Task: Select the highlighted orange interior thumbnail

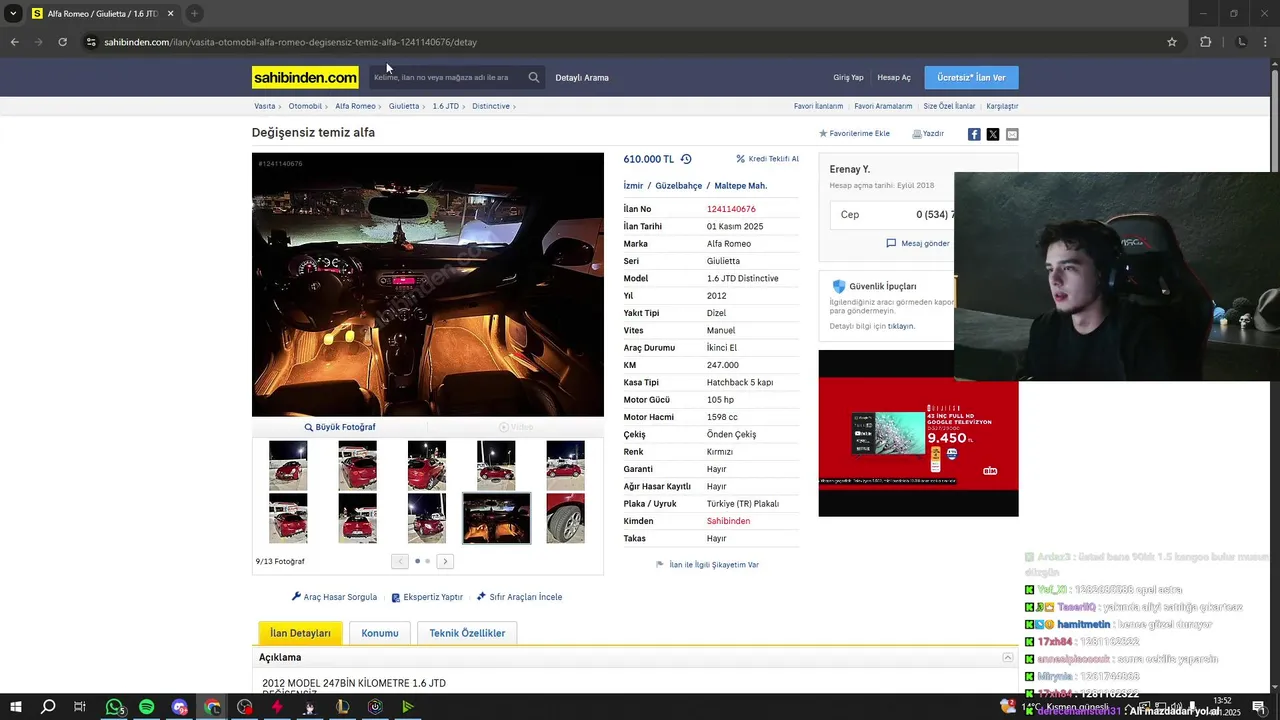Action: point(496,518)
